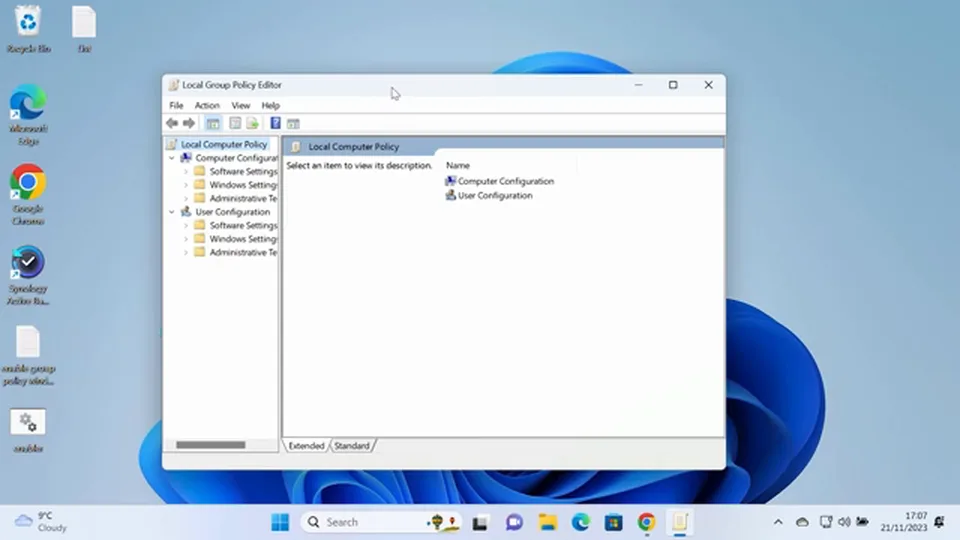
Task: Open Google Chrome from the taskbar
Action: click(x=647, y=522)
